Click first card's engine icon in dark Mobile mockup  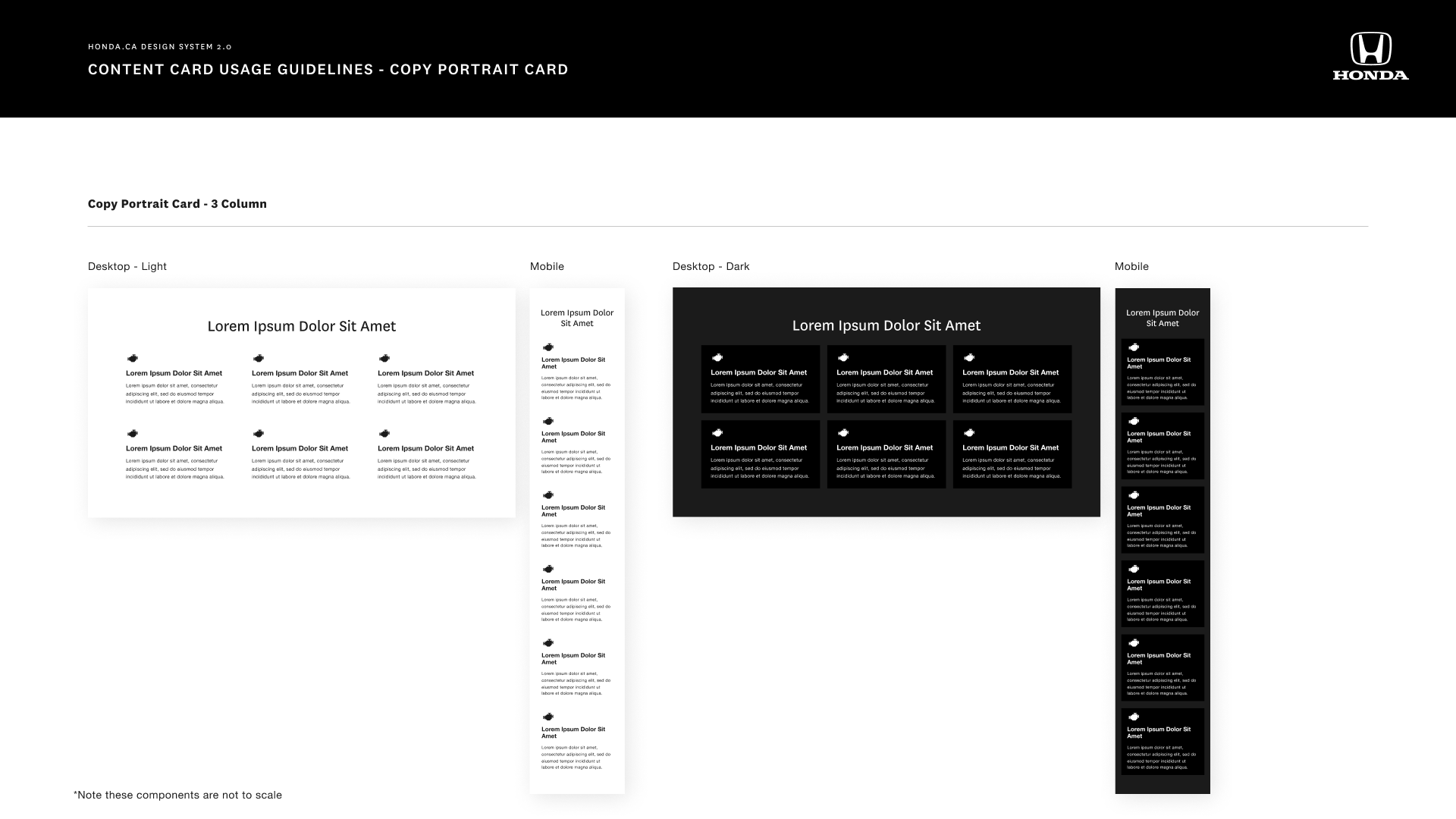coord(1133,347)
